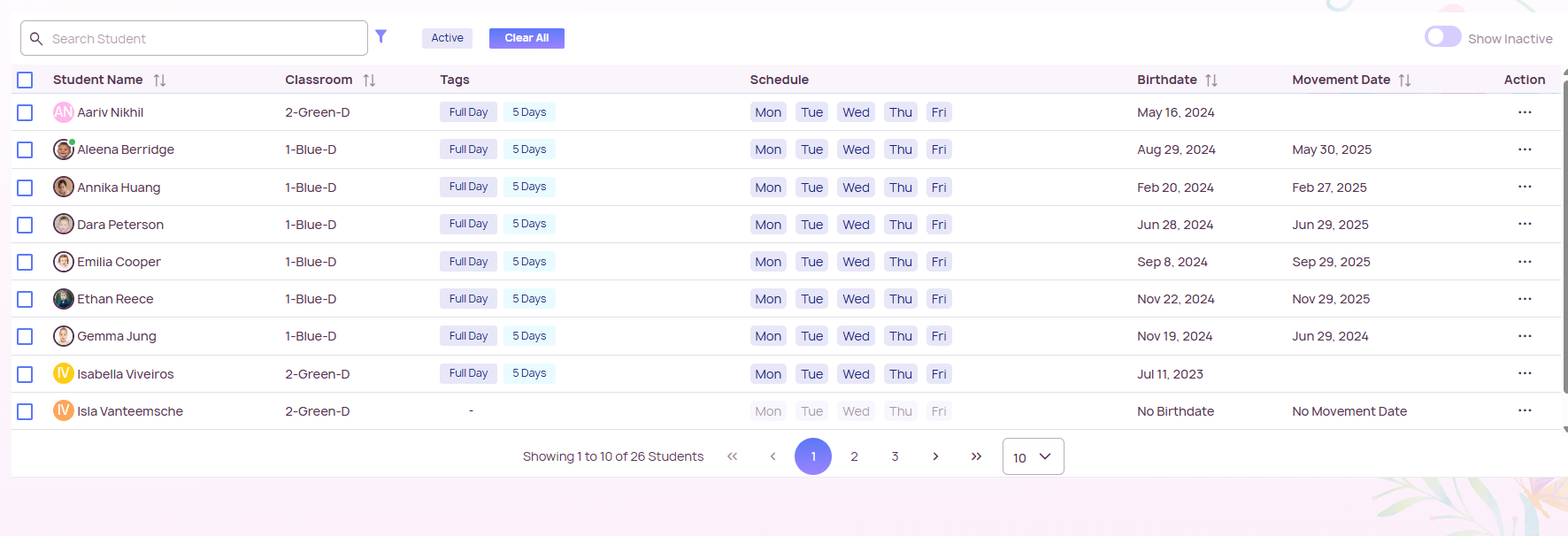Open action menu for Aariv Nikhil
Screen dimensions: 1568x536
pyautogui.click(x=1524, y=112)
